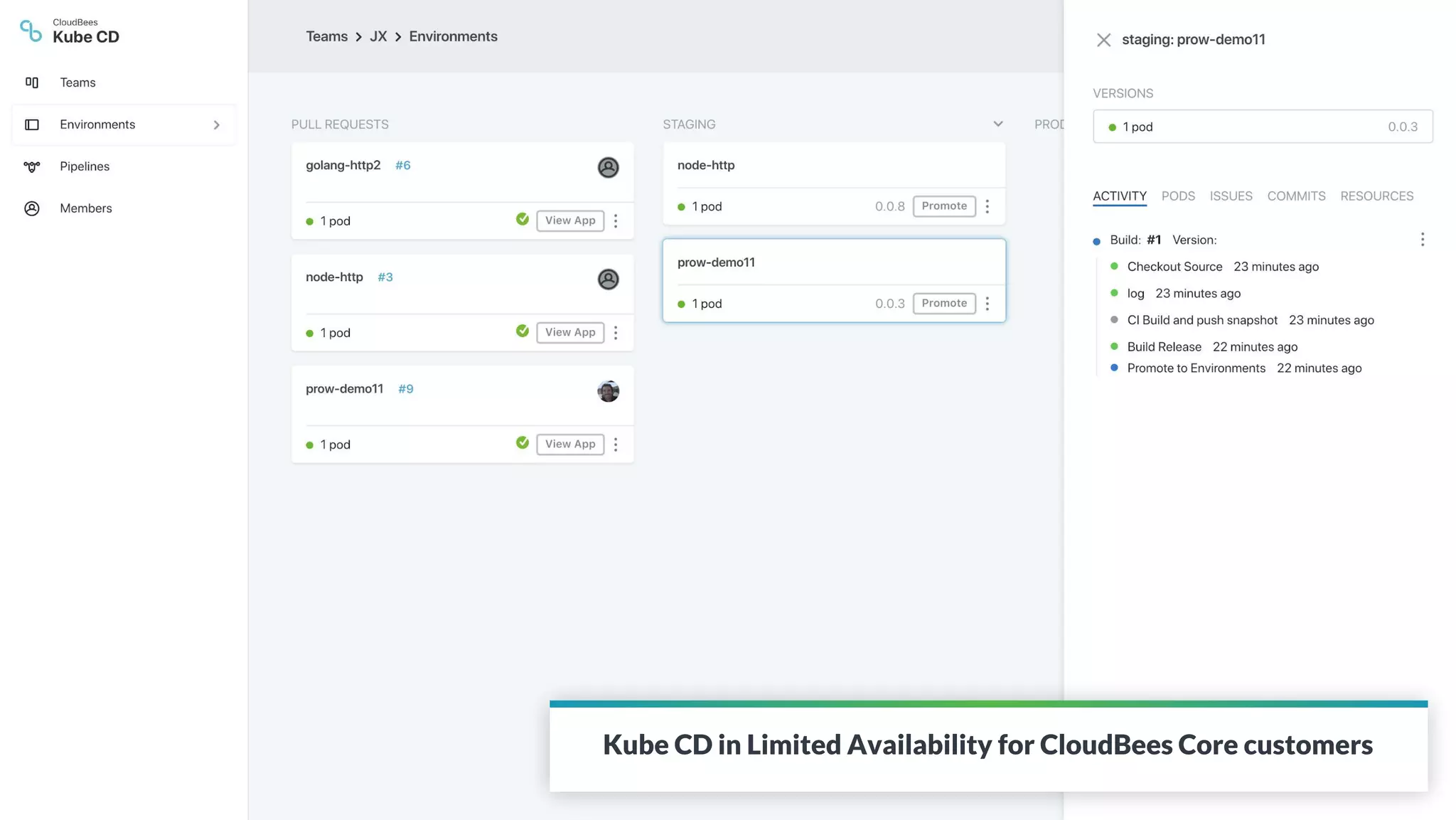
Task: Switch to the Pods tab
Action: pos(1178,196)
